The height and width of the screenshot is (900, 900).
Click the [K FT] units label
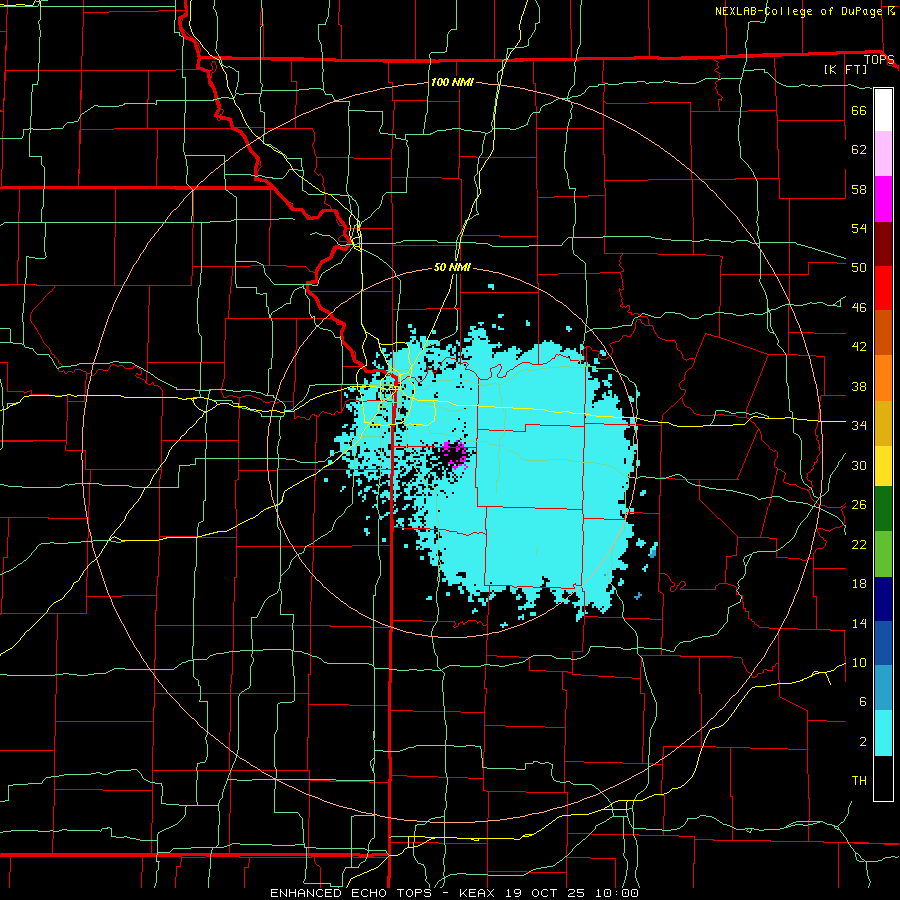845,69
